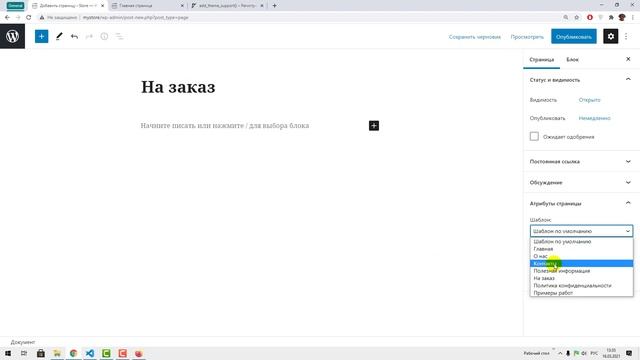The height and width of the screenshot is (360, 640).
Task: Save the page as draft
Action: coord(475,37)
